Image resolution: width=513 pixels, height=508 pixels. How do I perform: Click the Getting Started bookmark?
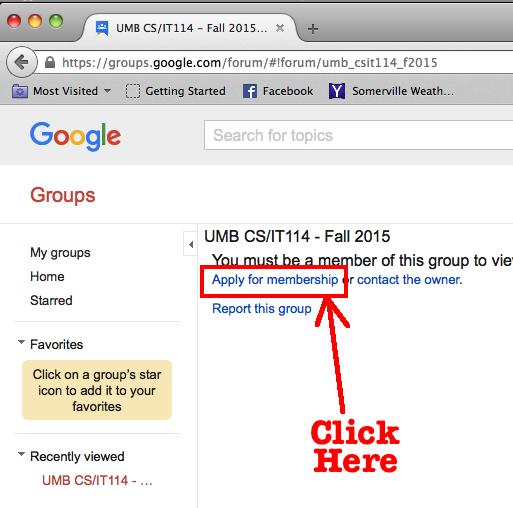click(x=176, y=91)
